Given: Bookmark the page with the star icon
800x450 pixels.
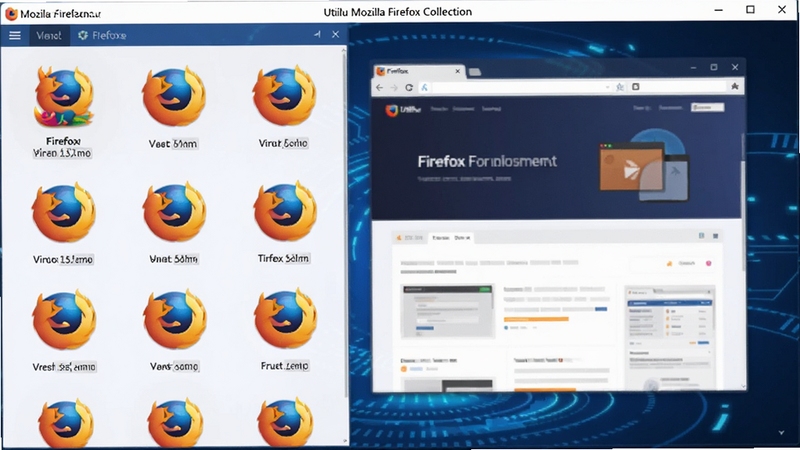Looking at the screenshot, I should point(620,87).
